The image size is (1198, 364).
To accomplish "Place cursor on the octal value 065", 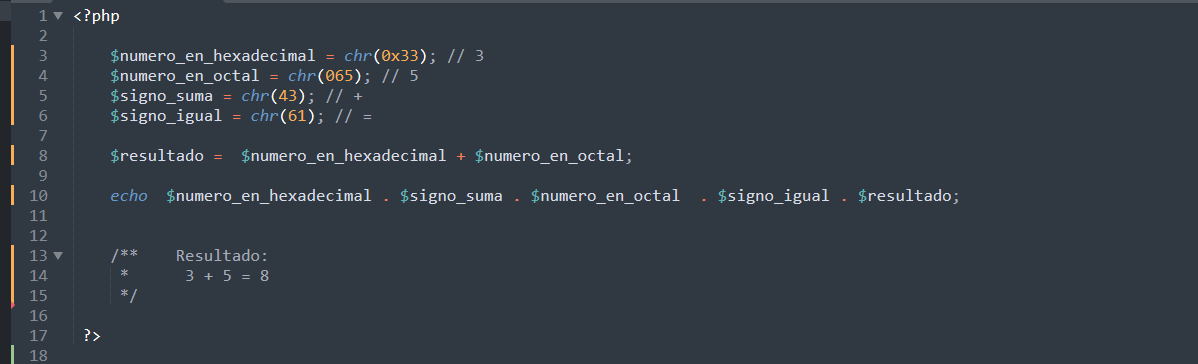I will tap(339, 76).
